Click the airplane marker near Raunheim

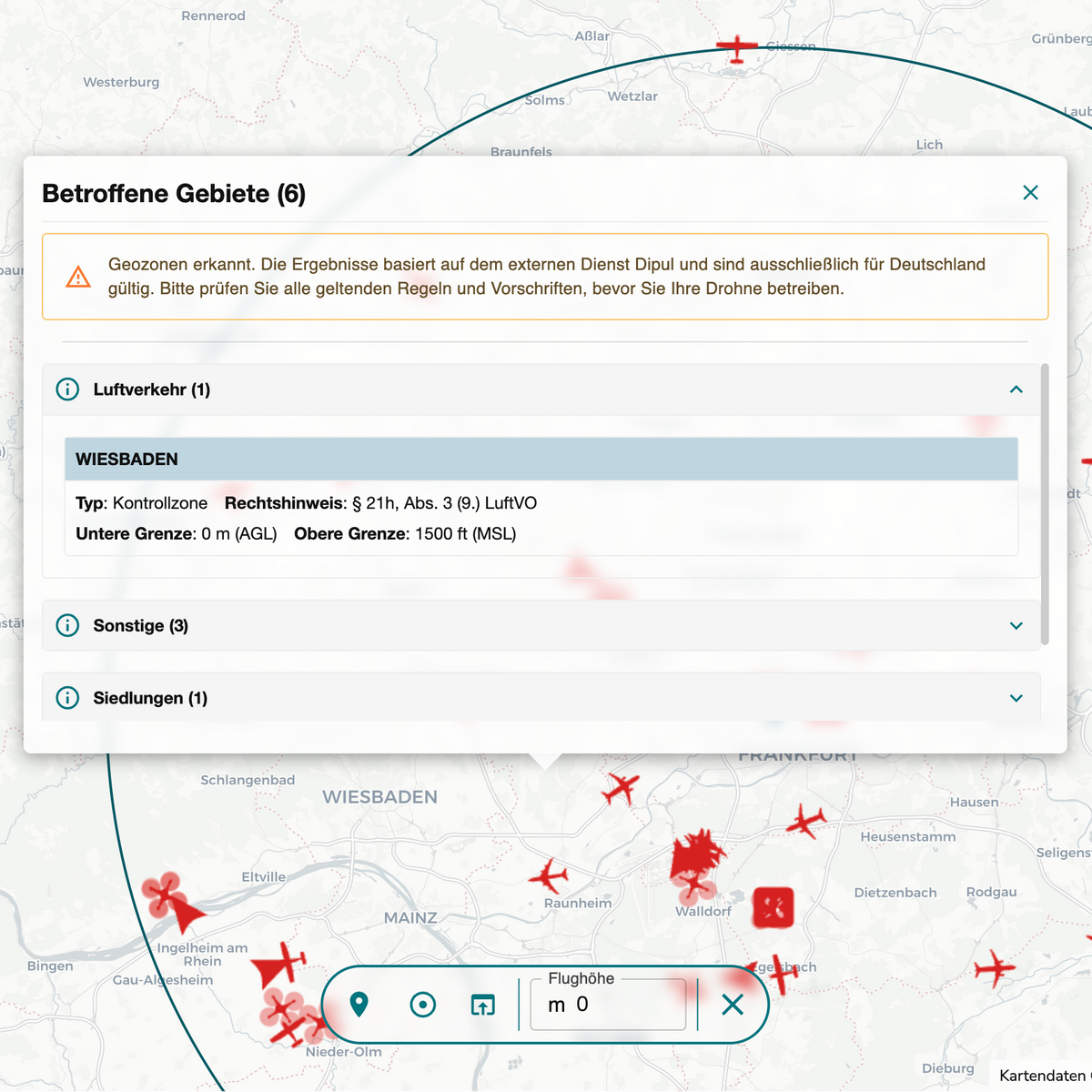[549, 876]
